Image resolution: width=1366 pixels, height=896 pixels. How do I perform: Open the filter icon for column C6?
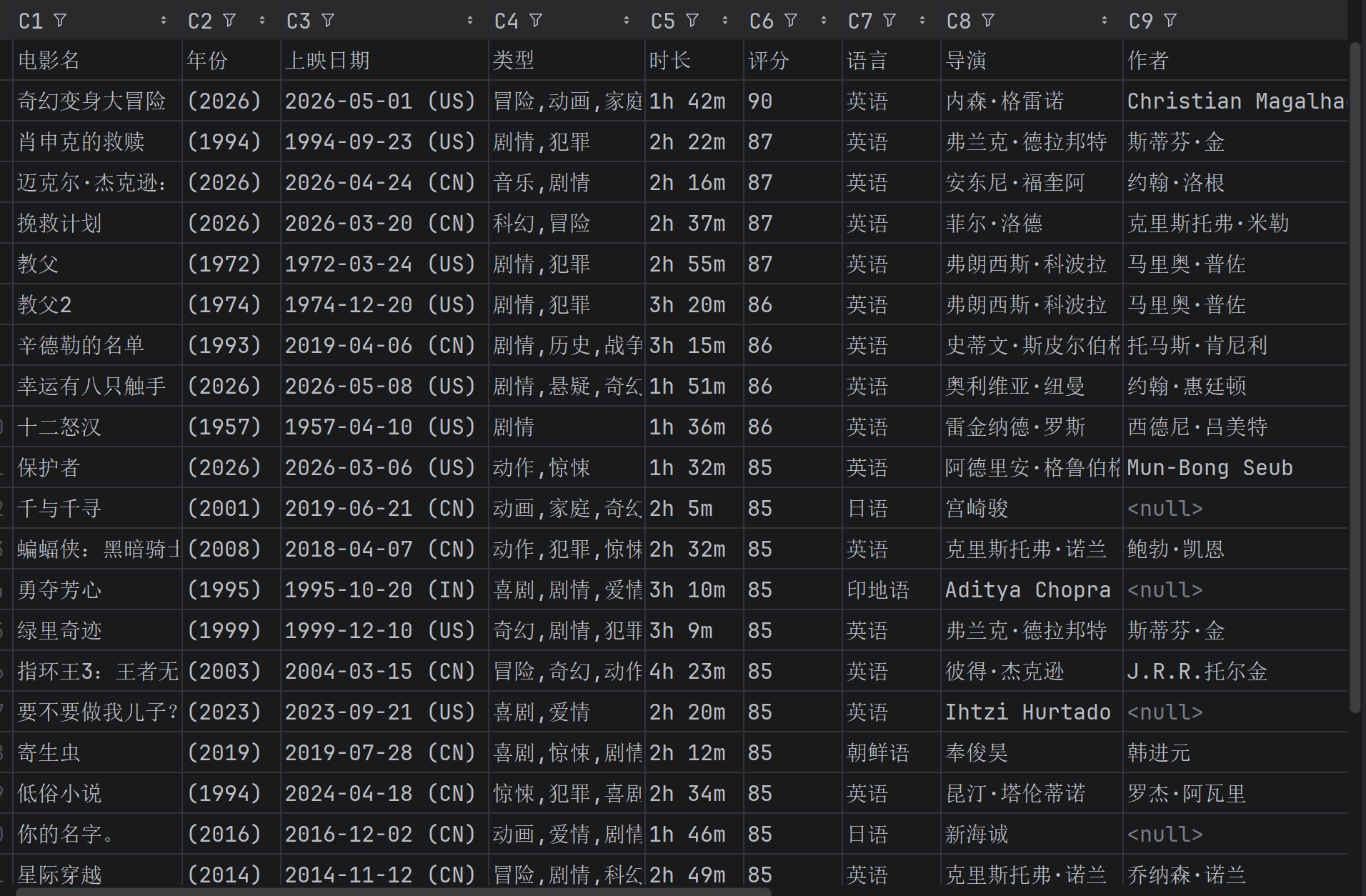pyautogui.click(x=791, y=21)
